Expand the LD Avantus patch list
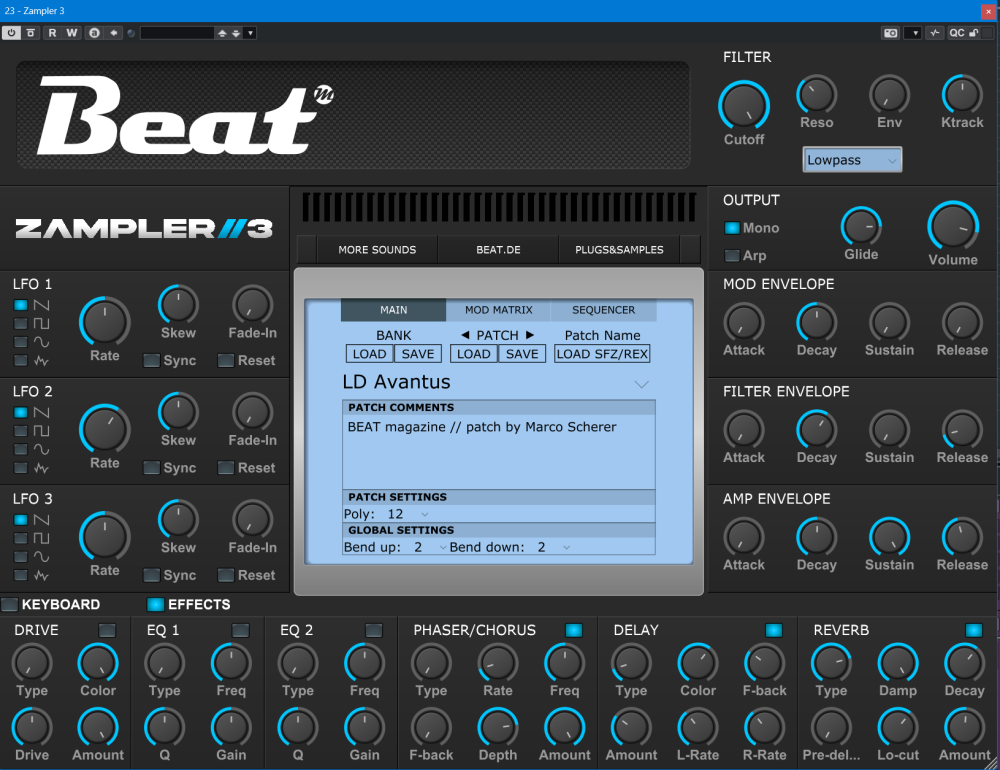1000x770 pixels. click(642, 384)
